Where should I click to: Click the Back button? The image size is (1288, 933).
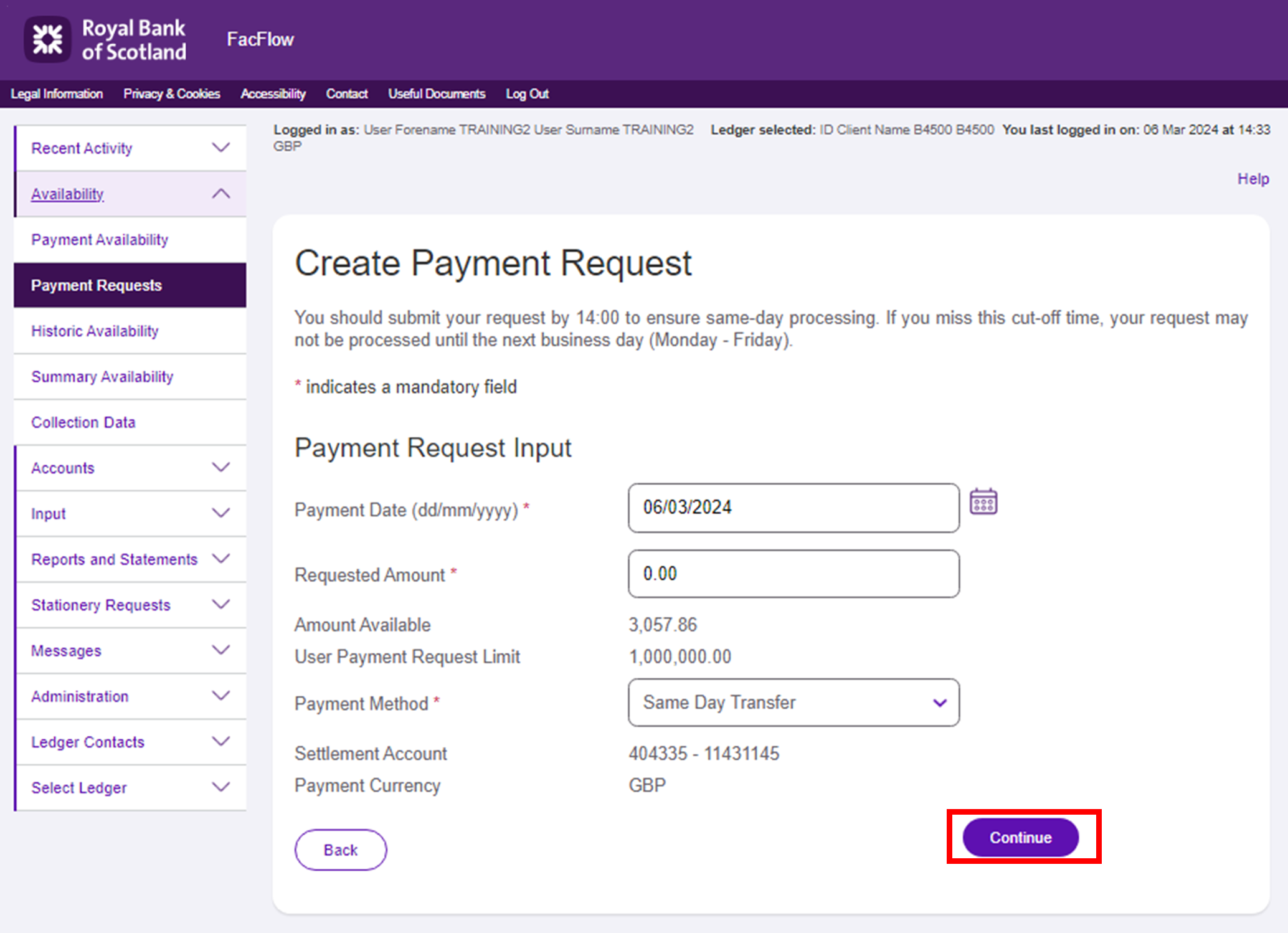(x=340, y=850)
